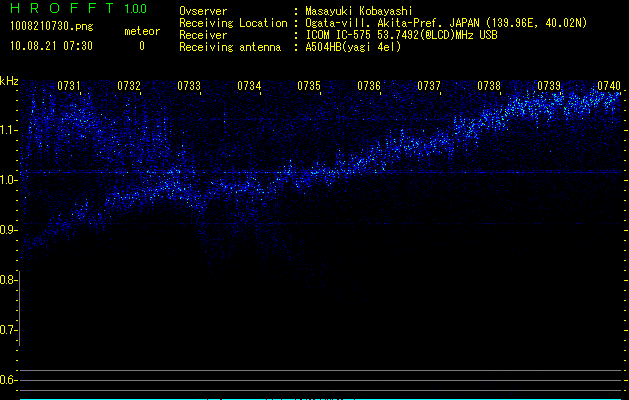Click the 0740 time marker

[609, 86]
